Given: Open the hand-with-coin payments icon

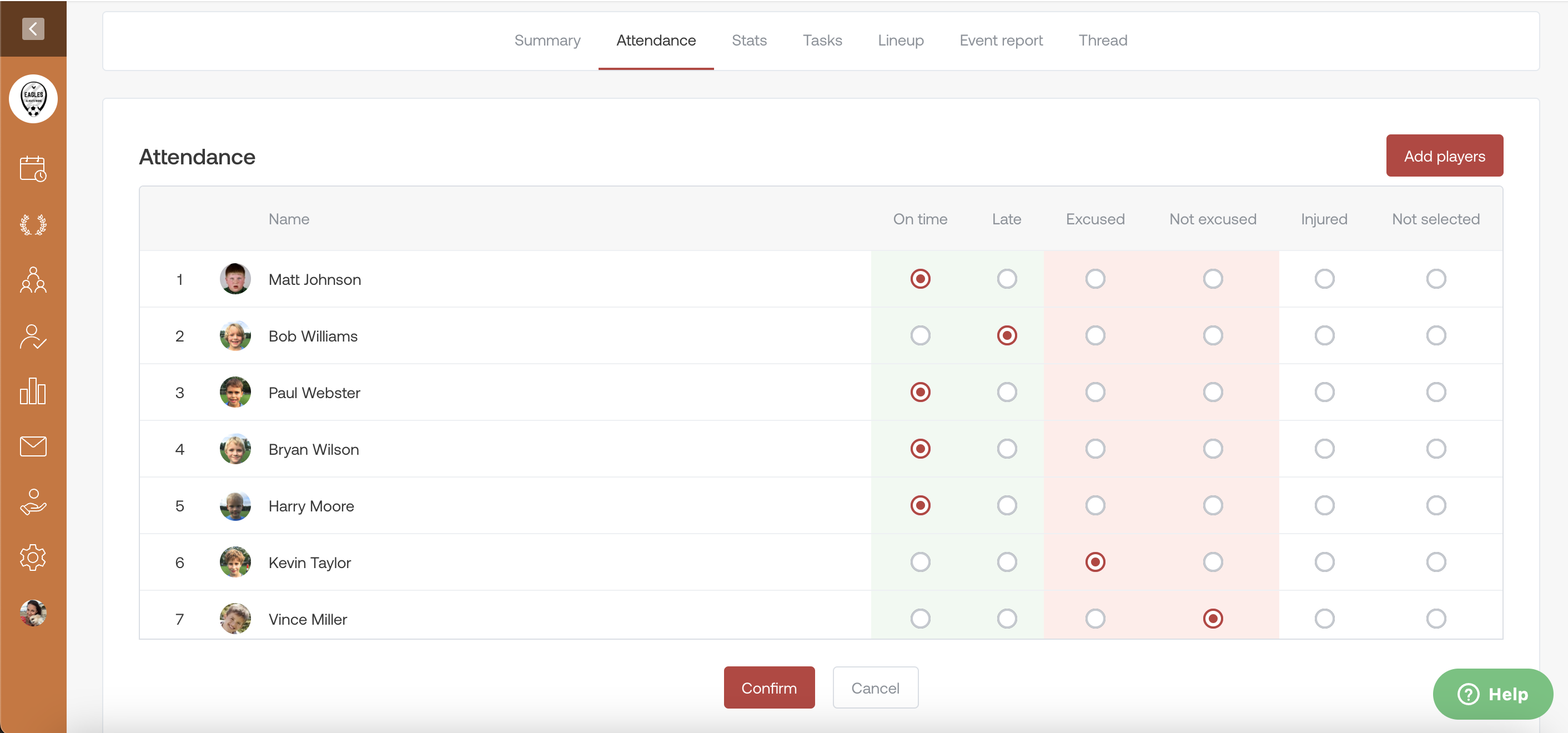Looking at the screenshot, I should [33, 502].
